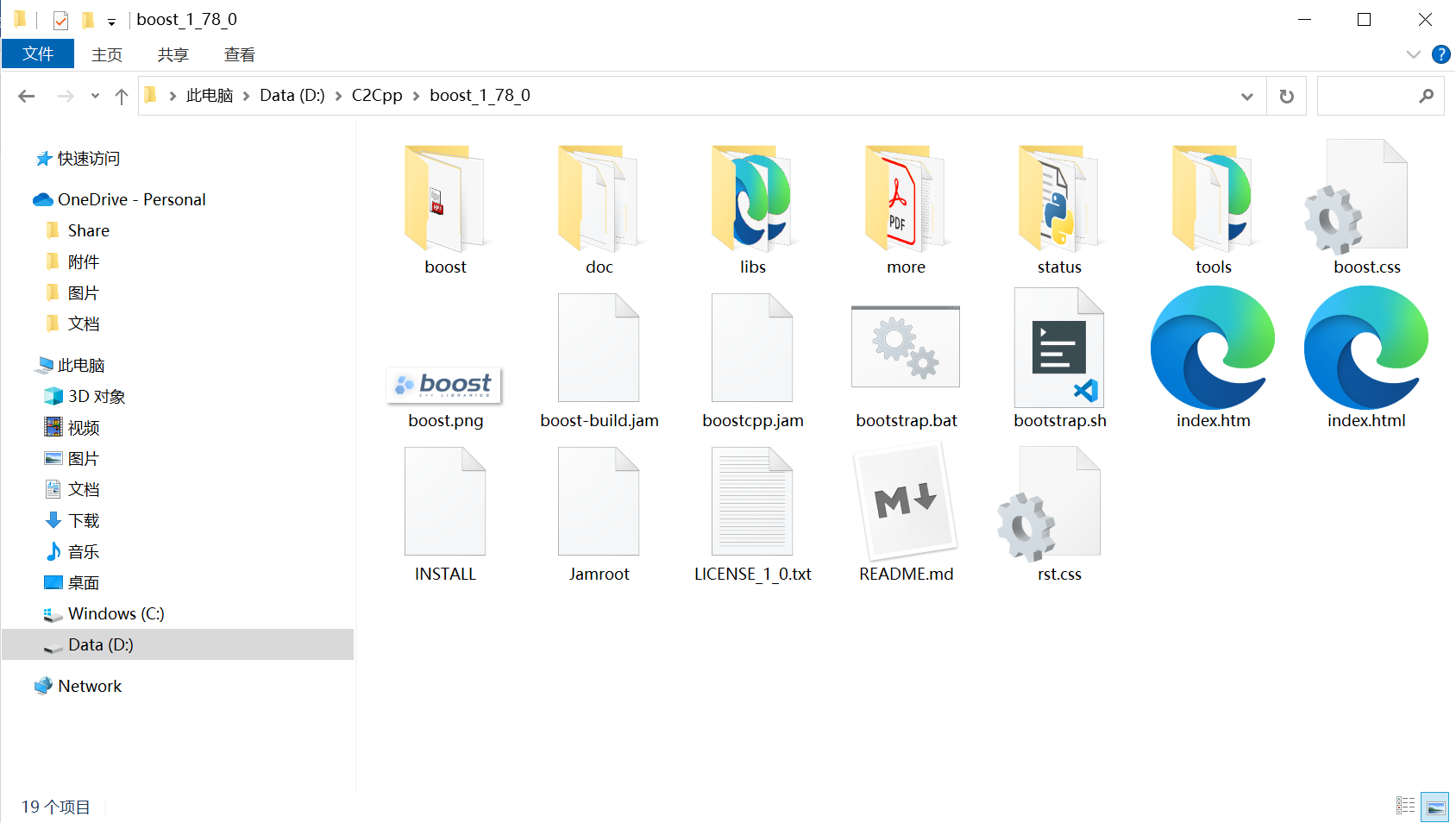
Task: Open the 查看 ribbon tab
Action: (x=239, y=54)
